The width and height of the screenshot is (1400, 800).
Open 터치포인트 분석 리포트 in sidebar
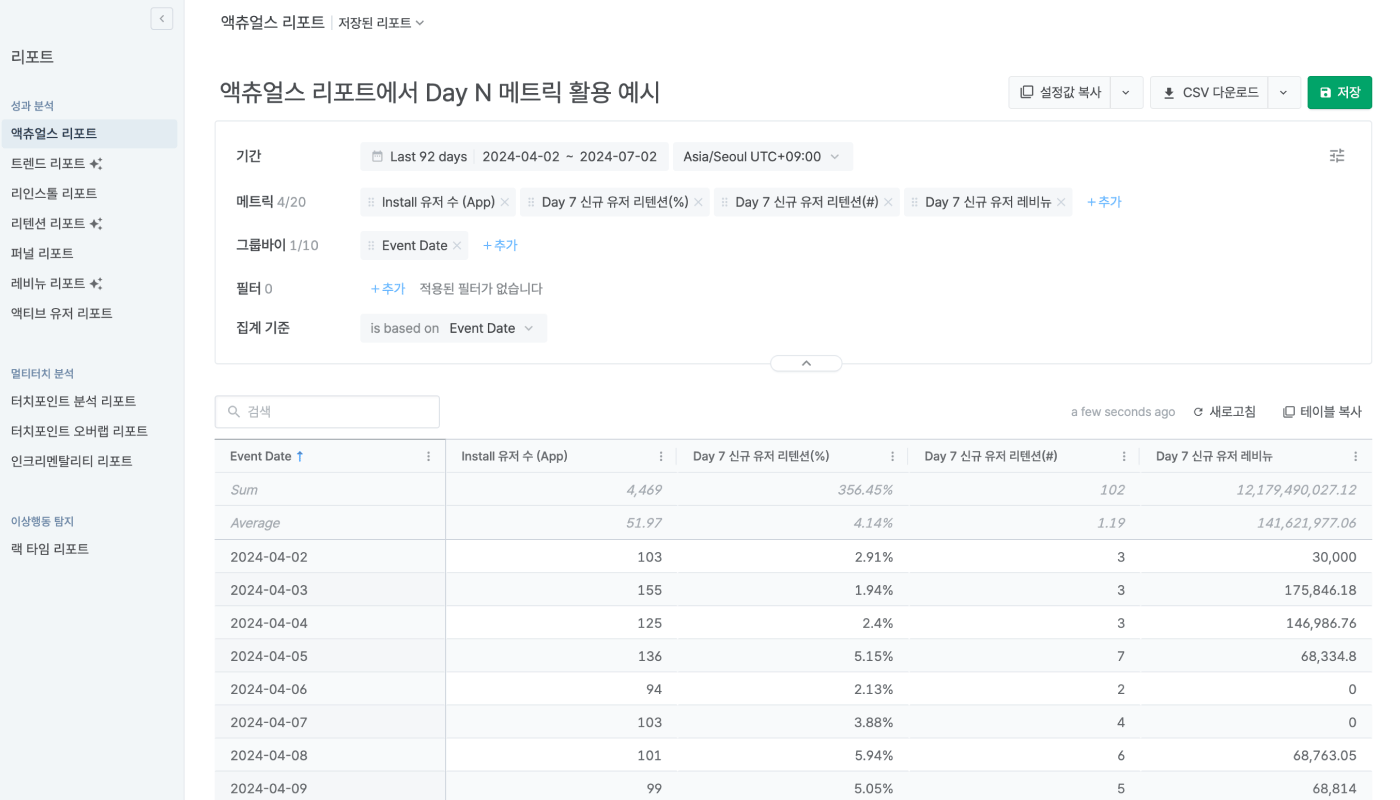89,401
